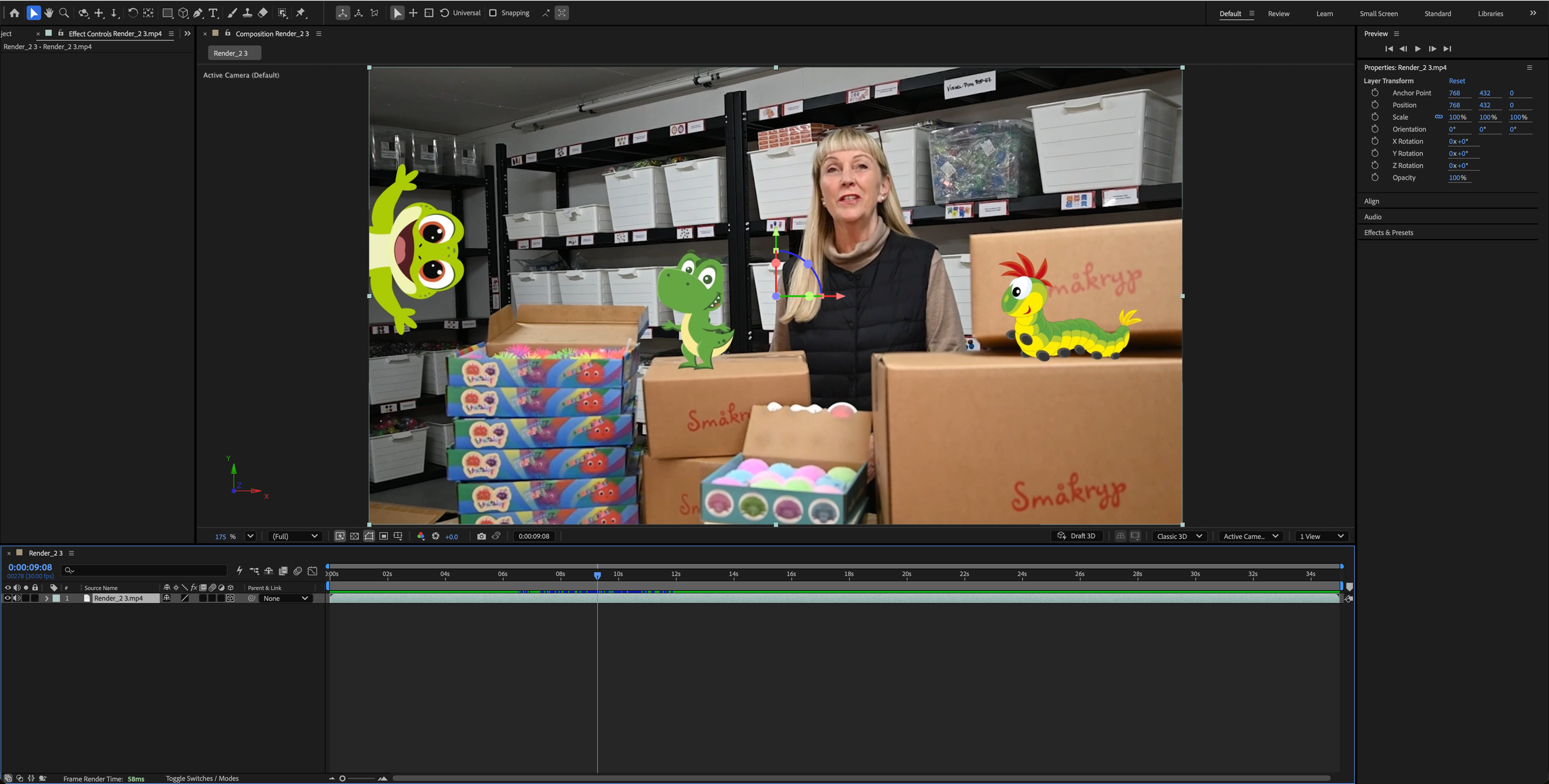
Task: Select the Pan Behind anchor point tool
Action: coord(149,13)
